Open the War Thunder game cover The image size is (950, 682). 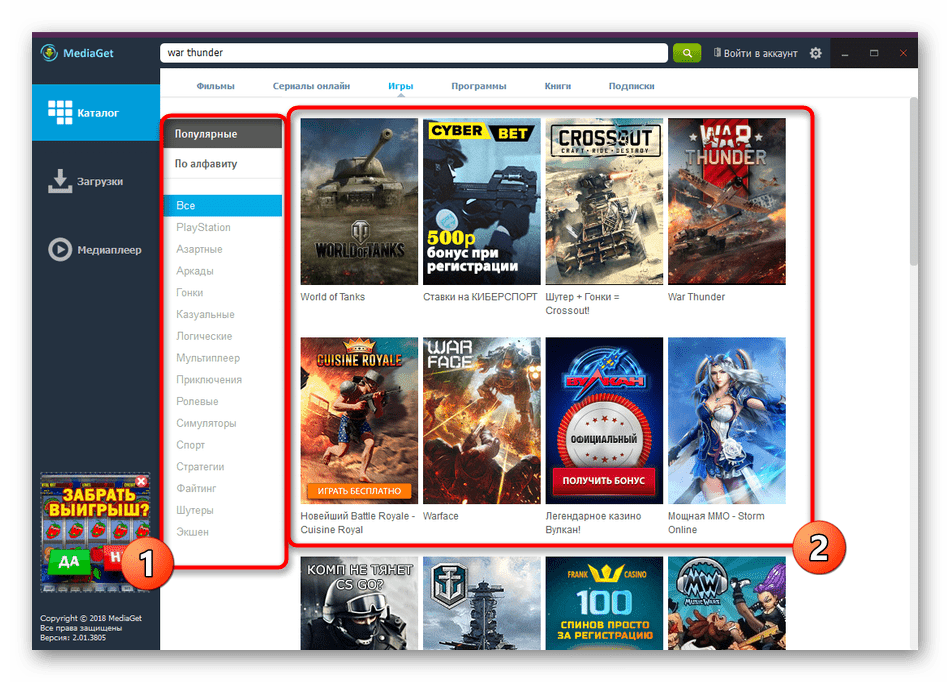coord(726,201)
